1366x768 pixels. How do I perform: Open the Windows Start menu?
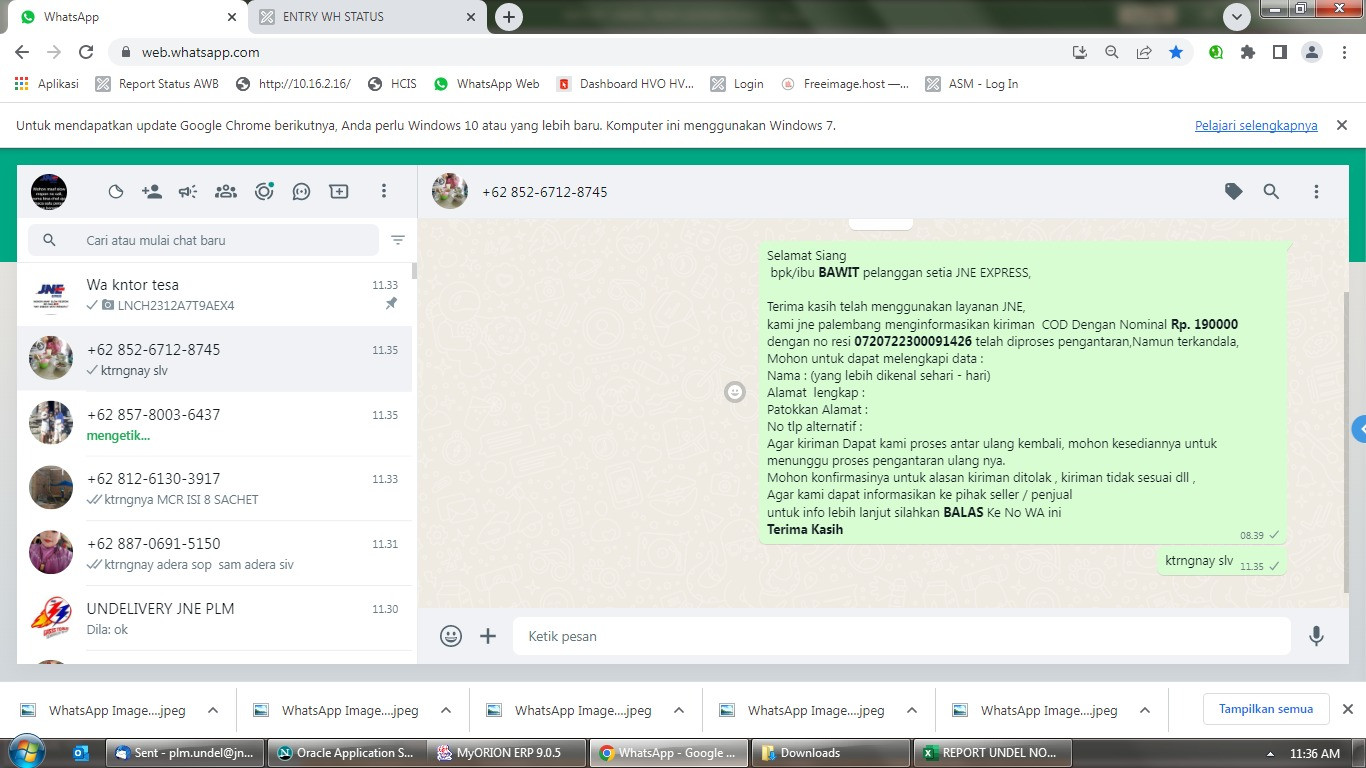tap(25, 752)
